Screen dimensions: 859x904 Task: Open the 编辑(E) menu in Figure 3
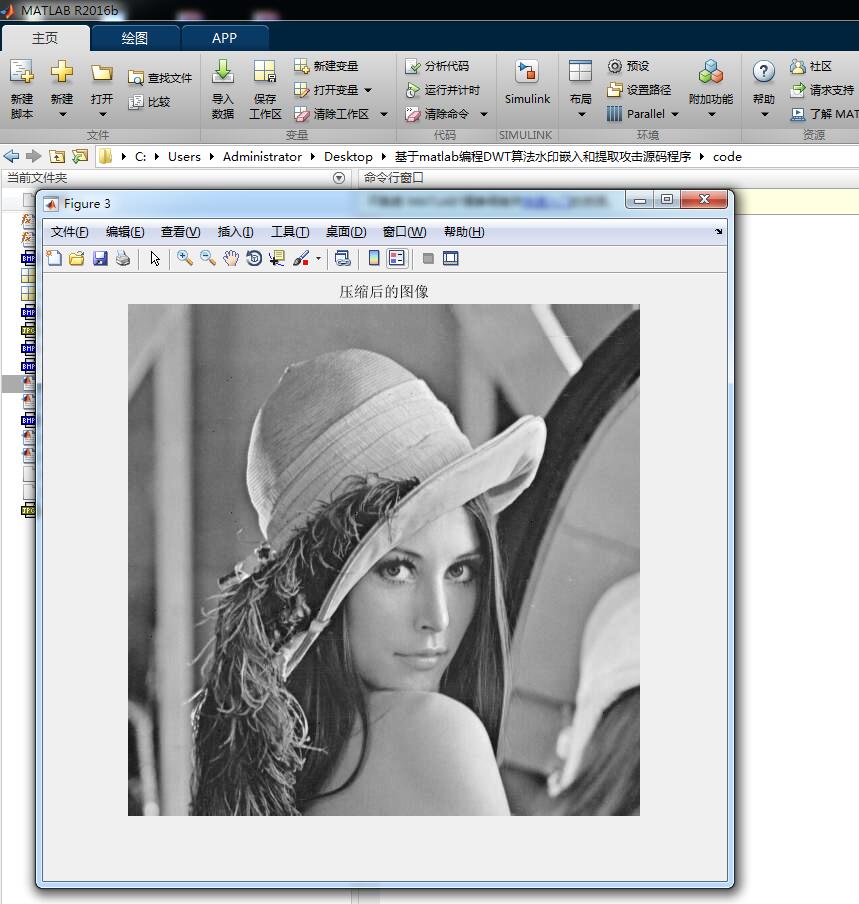pyautogui.click(x=125, y=232)
